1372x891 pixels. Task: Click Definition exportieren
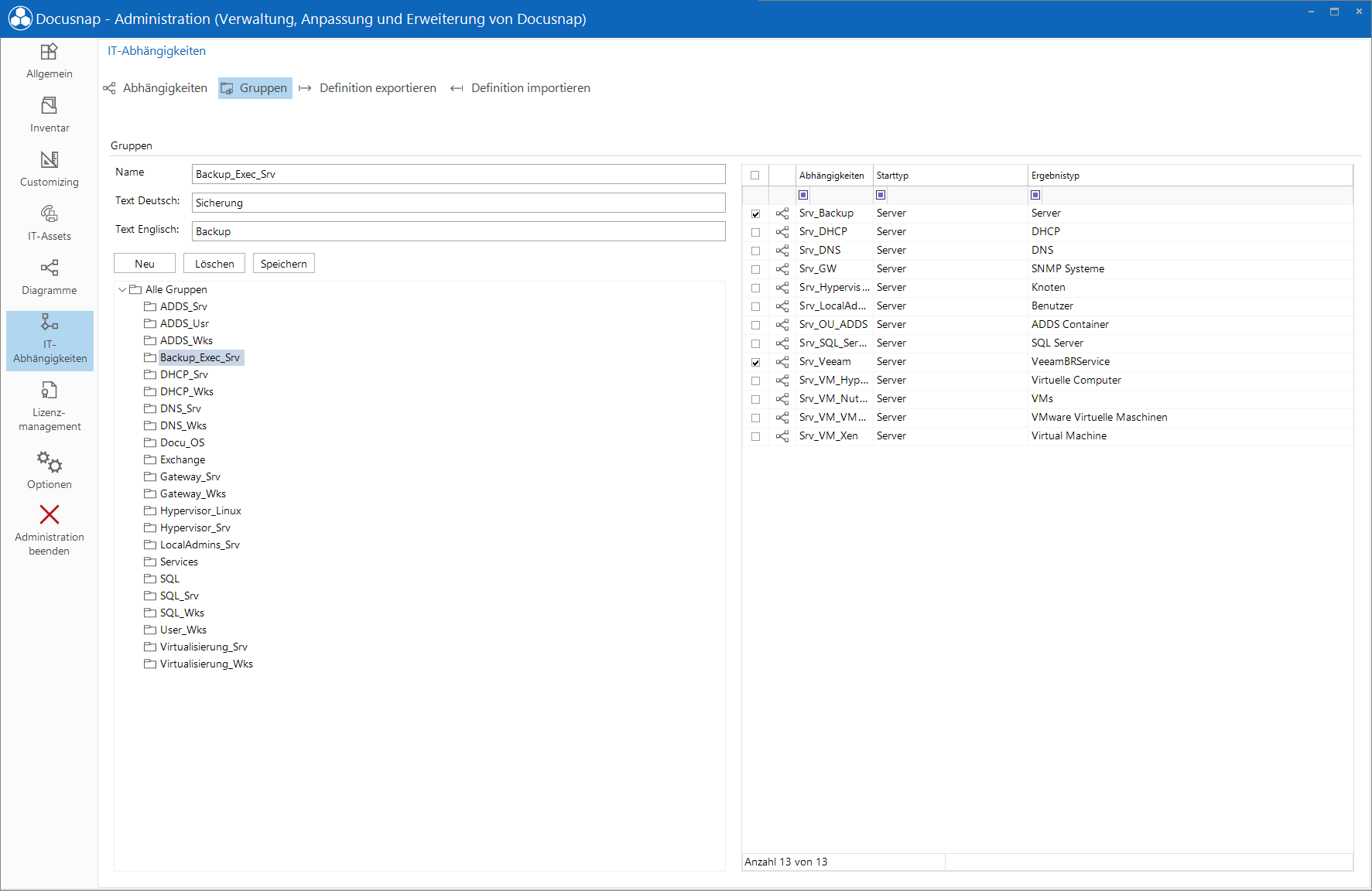(368, 88)
